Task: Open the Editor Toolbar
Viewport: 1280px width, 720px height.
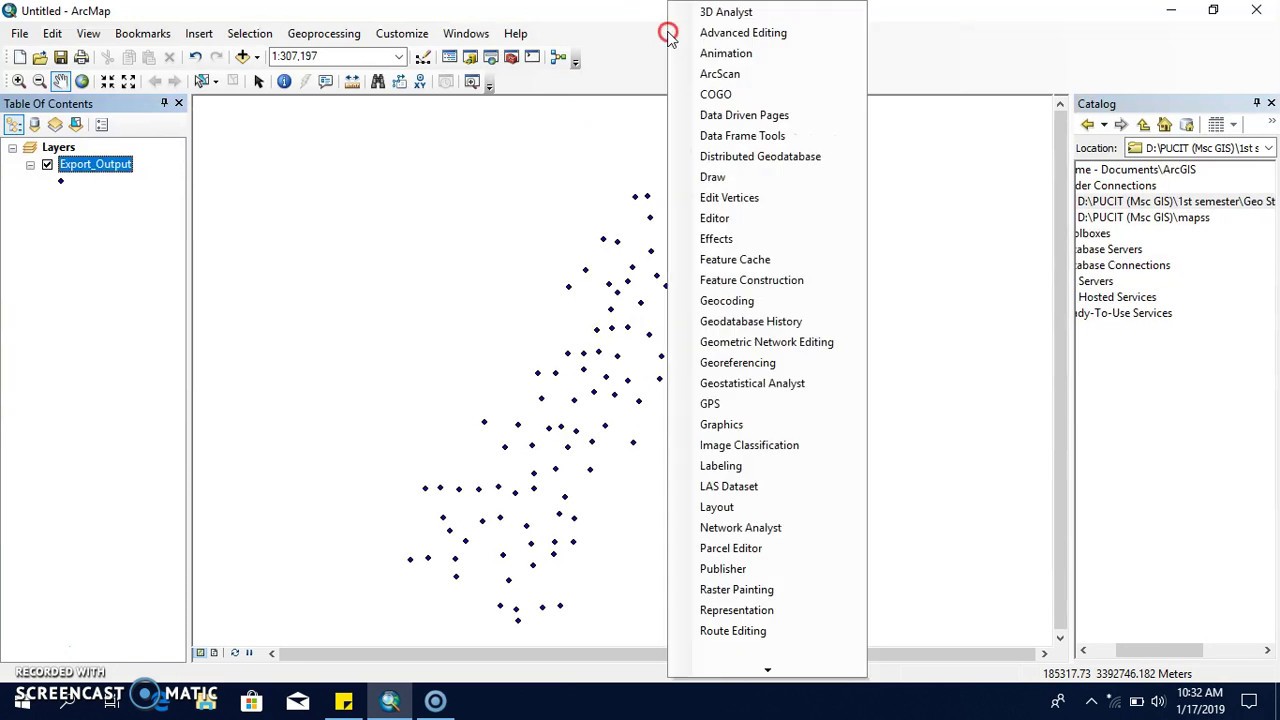Action: pos(423,57)
